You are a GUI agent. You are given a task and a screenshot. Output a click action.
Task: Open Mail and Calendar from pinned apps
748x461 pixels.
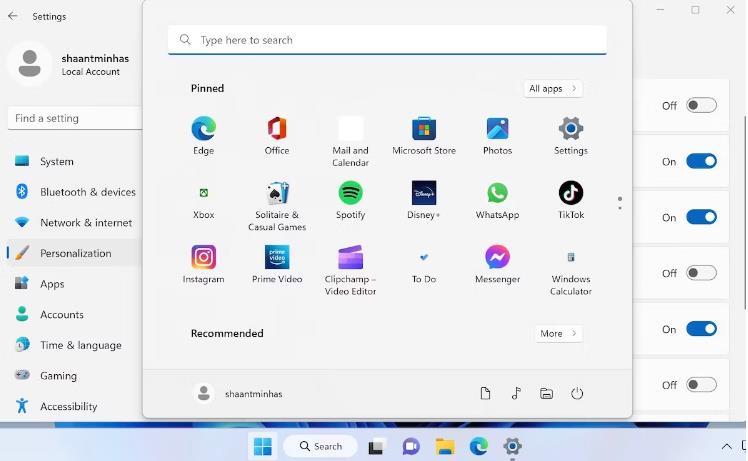pyautogui.click(x=350, y=141)
